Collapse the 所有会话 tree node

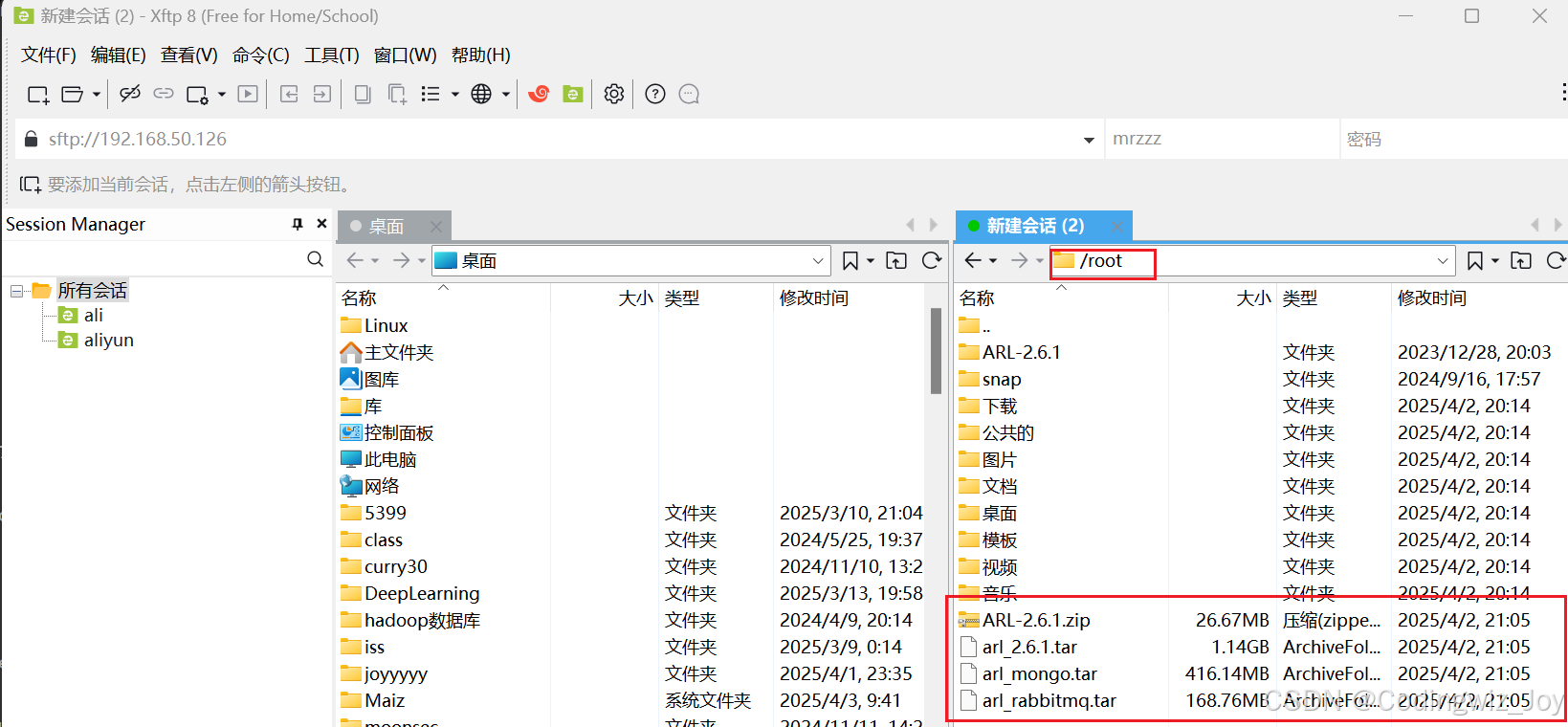coord(16,290)
